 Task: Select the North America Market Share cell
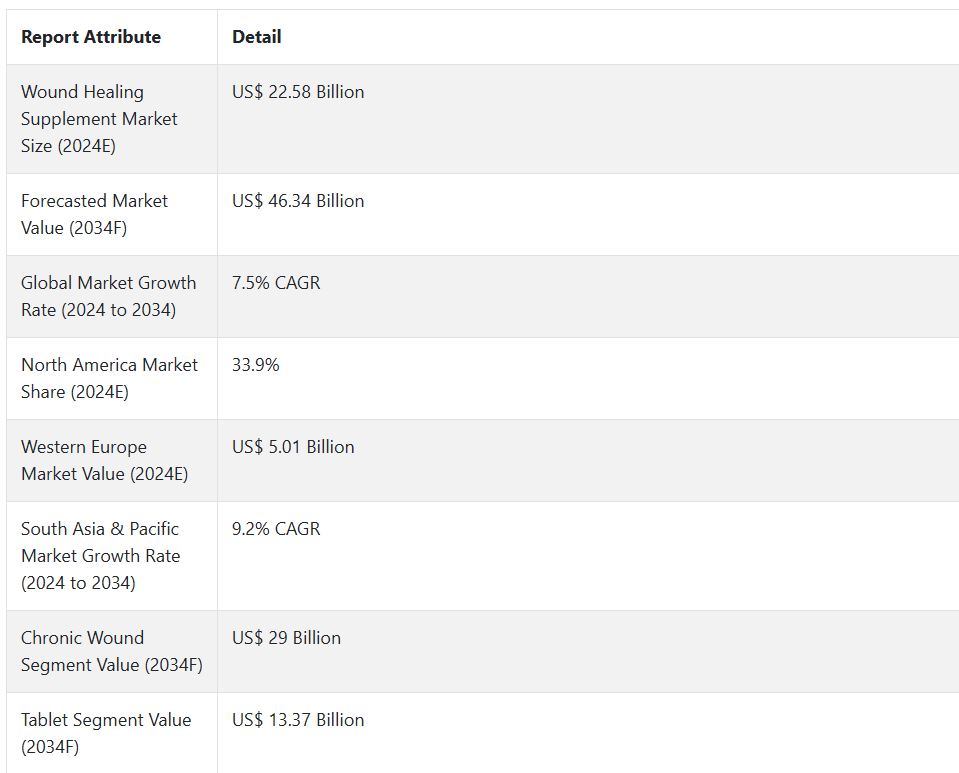(109, 378)
